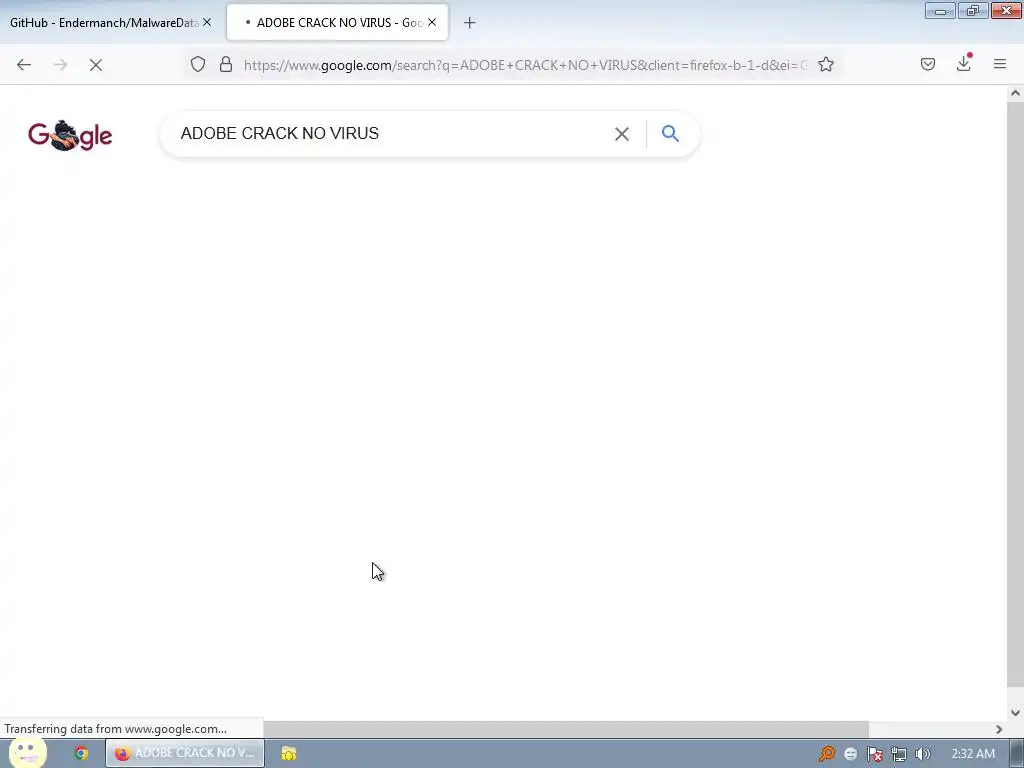Screen dimensions: 1024x768
Task: Restore down the Firefox window
Action: click(x=973, y=11)
